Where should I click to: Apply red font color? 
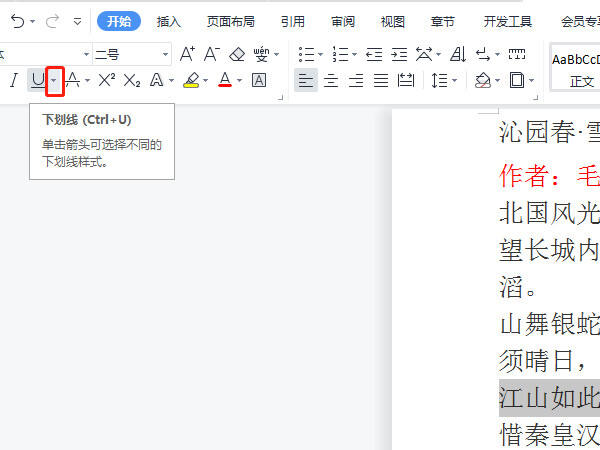coord(225,80)
